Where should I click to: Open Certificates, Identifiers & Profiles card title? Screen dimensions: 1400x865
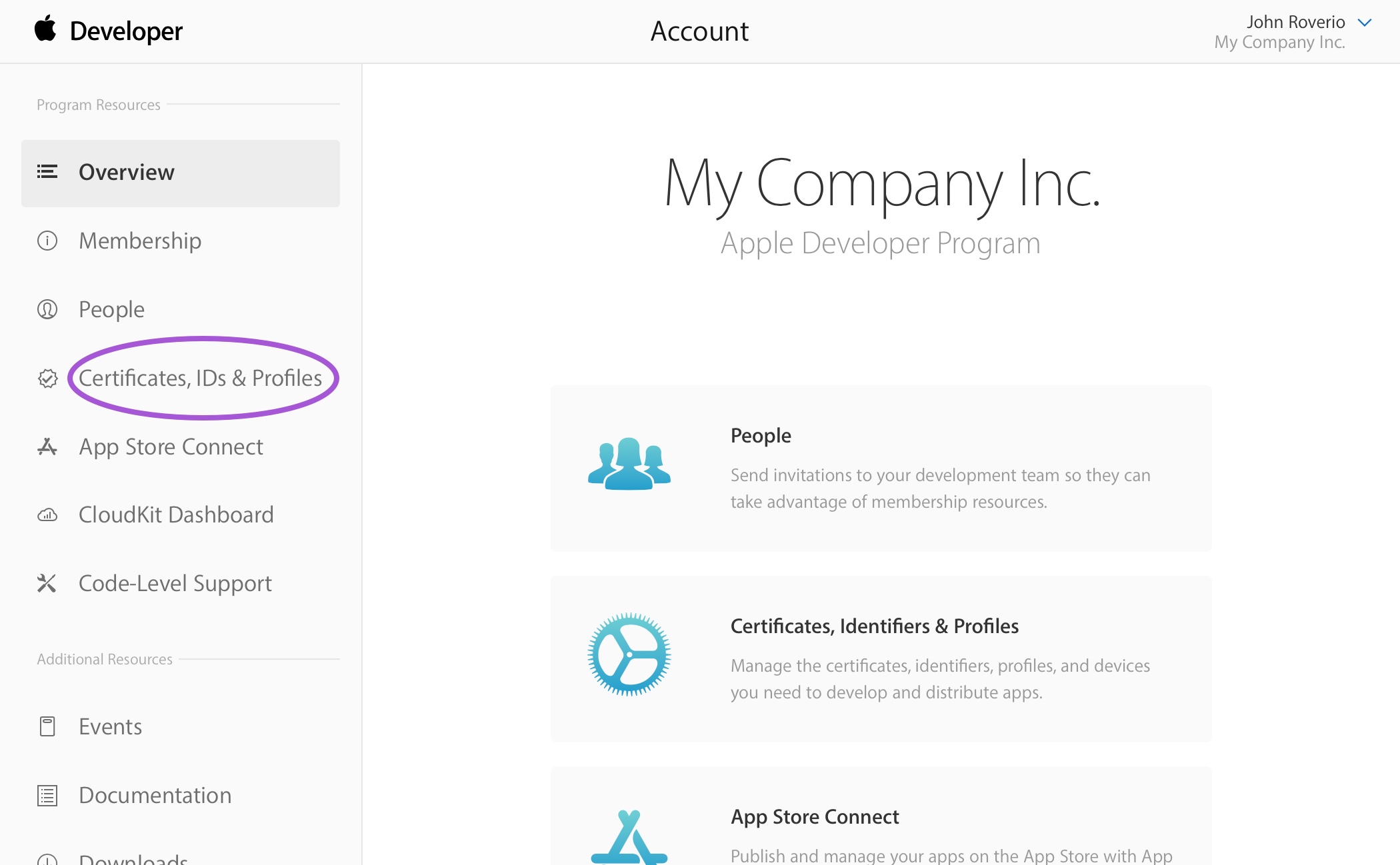[x=875, y=626]
